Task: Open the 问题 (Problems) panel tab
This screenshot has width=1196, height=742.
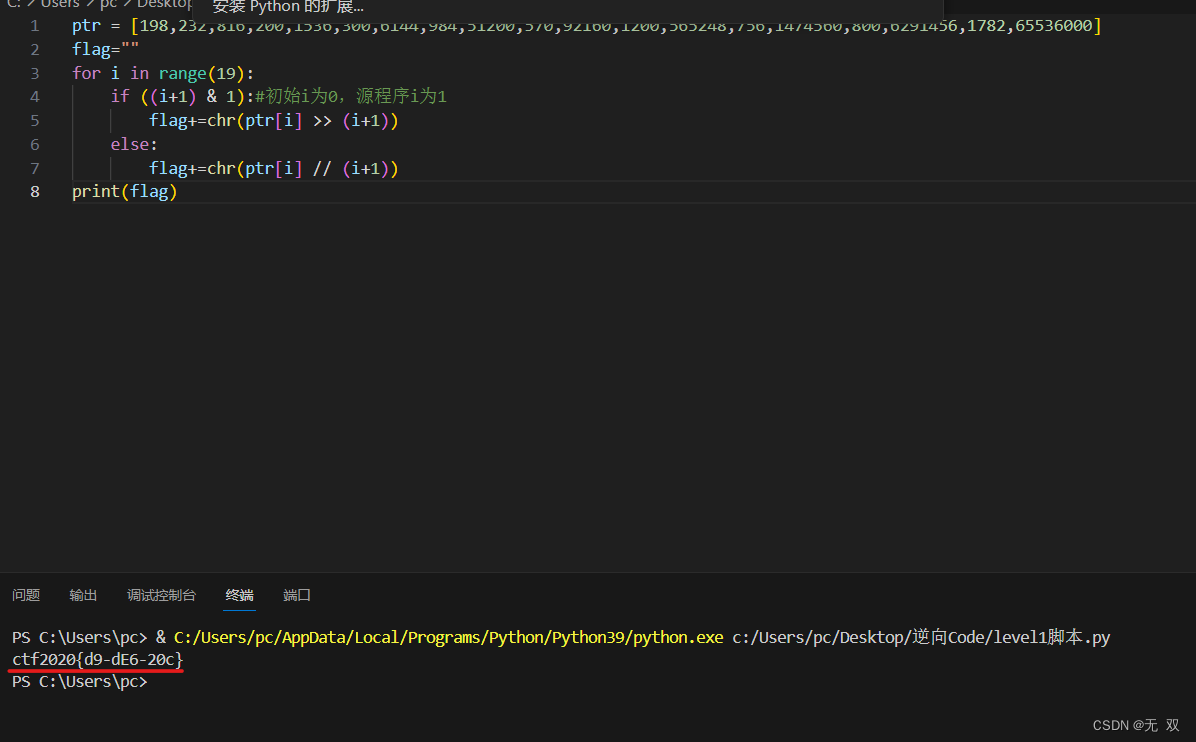Action: tap(25, 595)
